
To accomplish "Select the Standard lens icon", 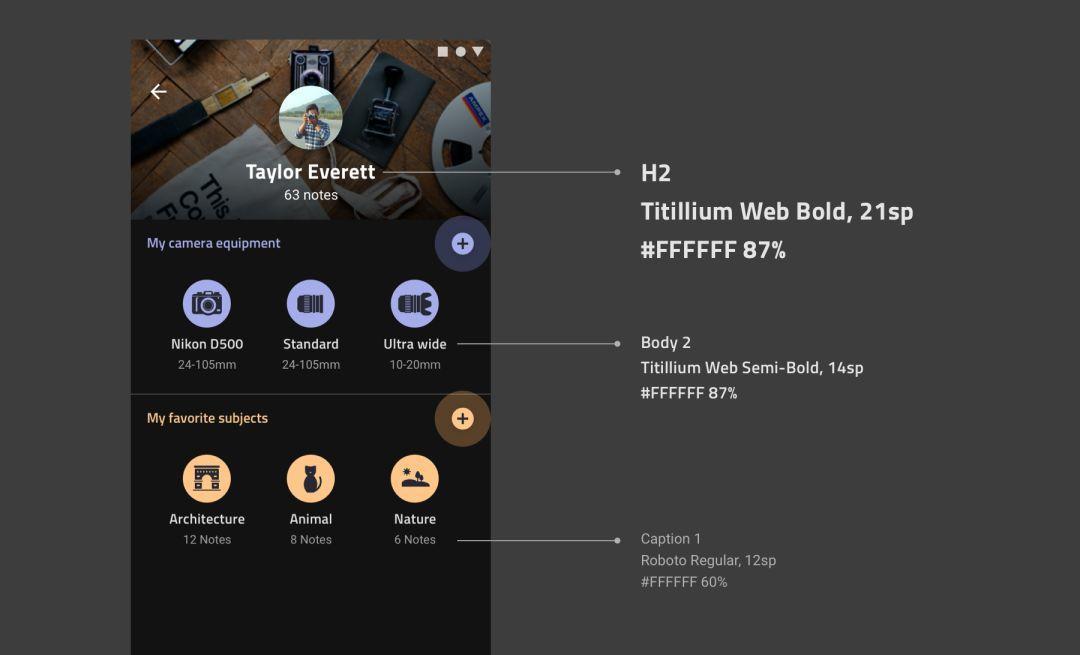I will point(311,304).
